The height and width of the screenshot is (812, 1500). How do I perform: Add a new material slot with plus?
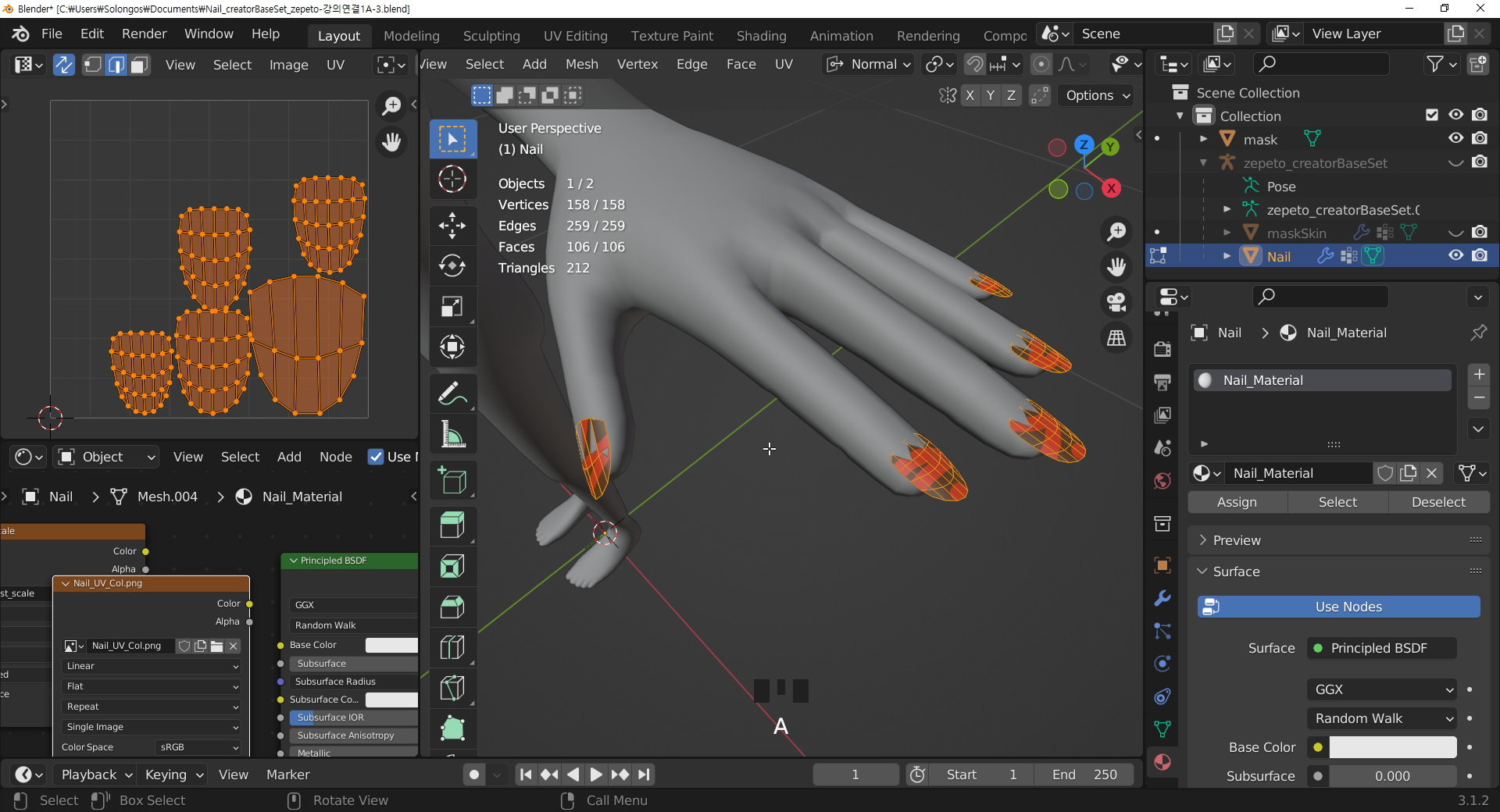[1479, 374]
